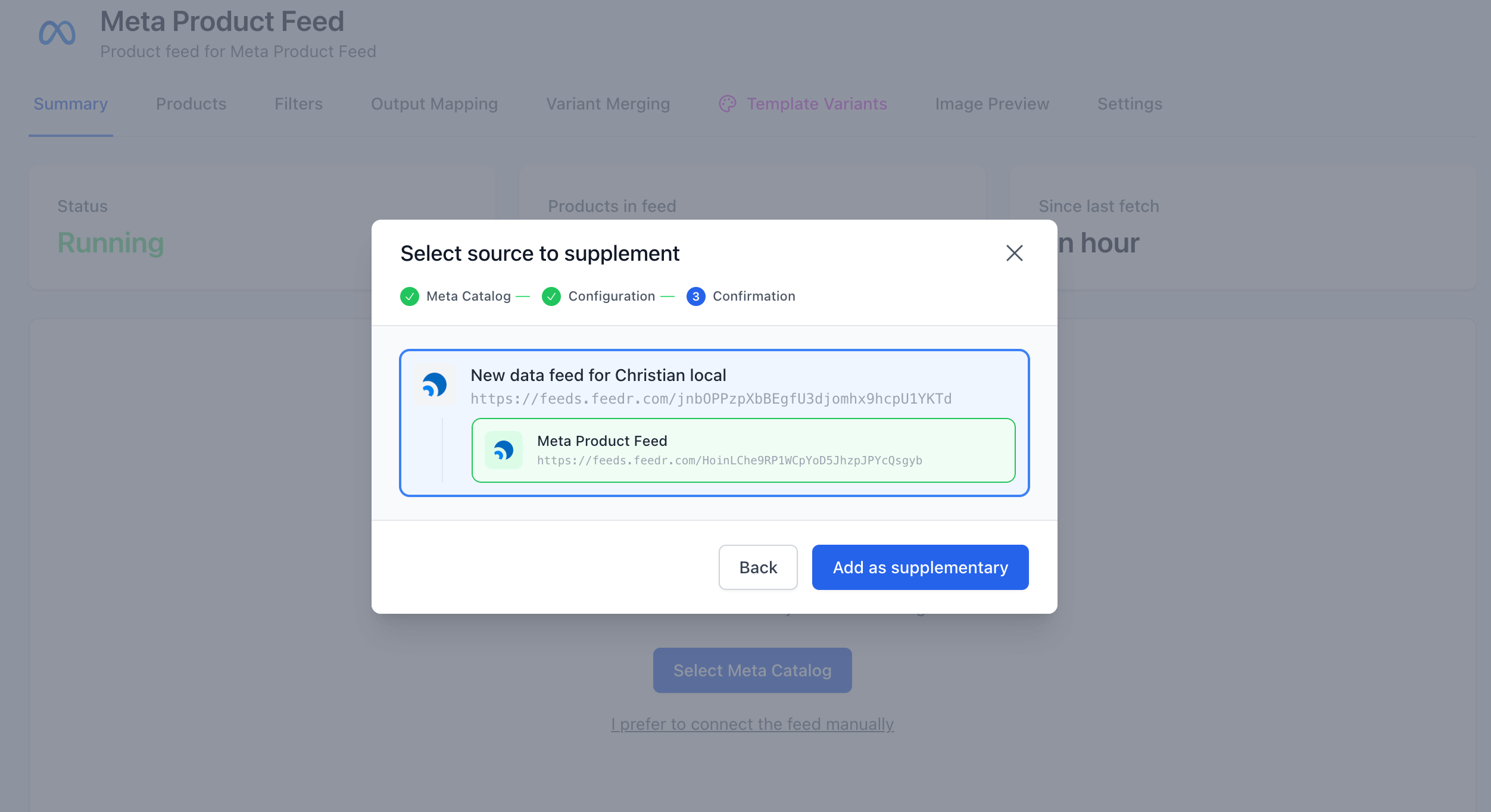Select the New data feed for Christian local card
Image resolution: width=1491 pixels, height=812 pixels.
pyautogui.click(x=714, y=423)
